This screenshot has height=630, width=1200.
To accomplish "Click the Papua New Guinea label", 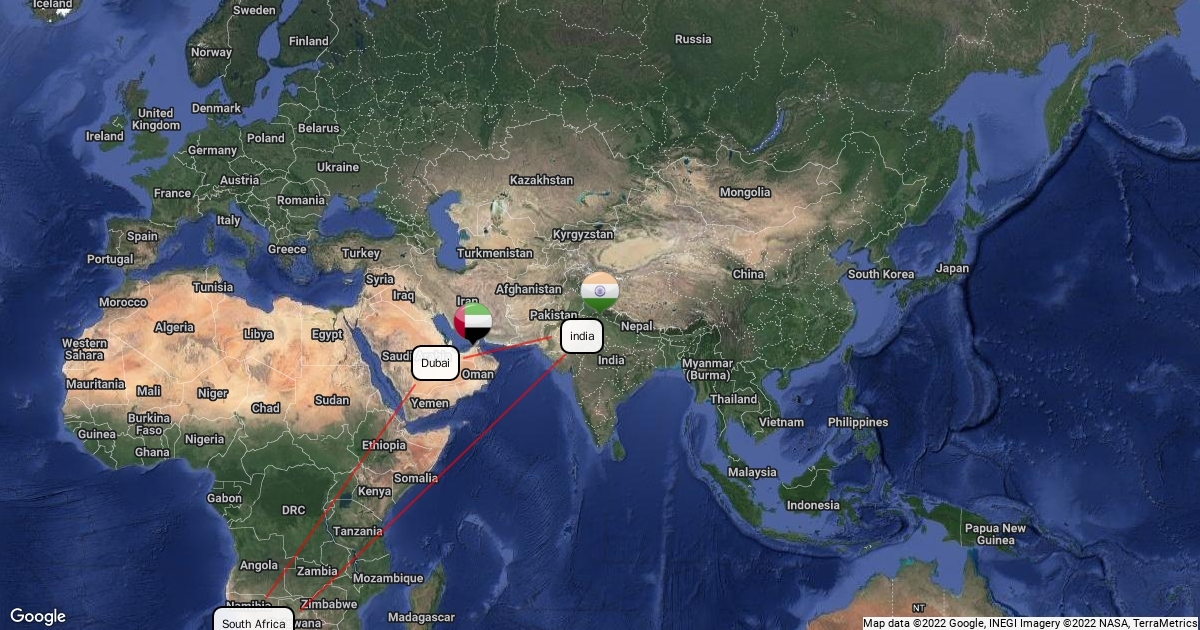I will click(994, 534).
